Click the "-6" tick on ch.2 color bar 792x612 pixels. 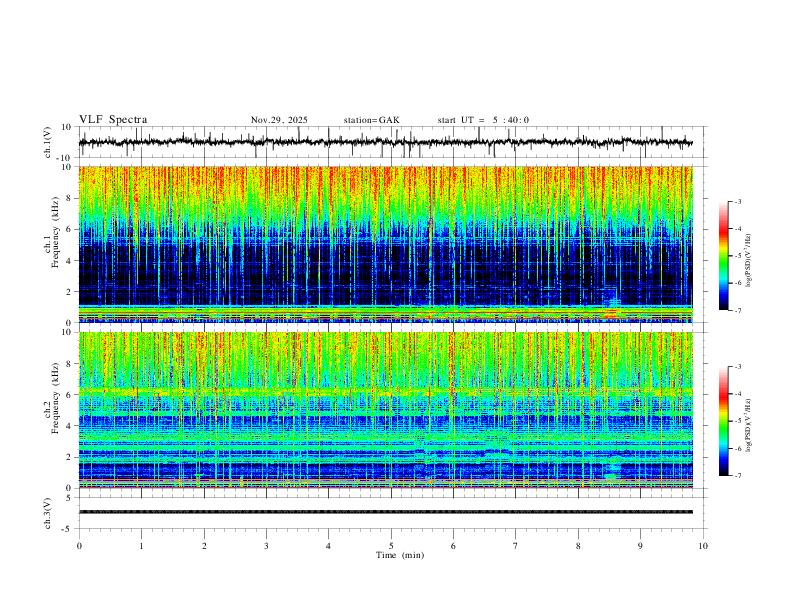point(738,448)
